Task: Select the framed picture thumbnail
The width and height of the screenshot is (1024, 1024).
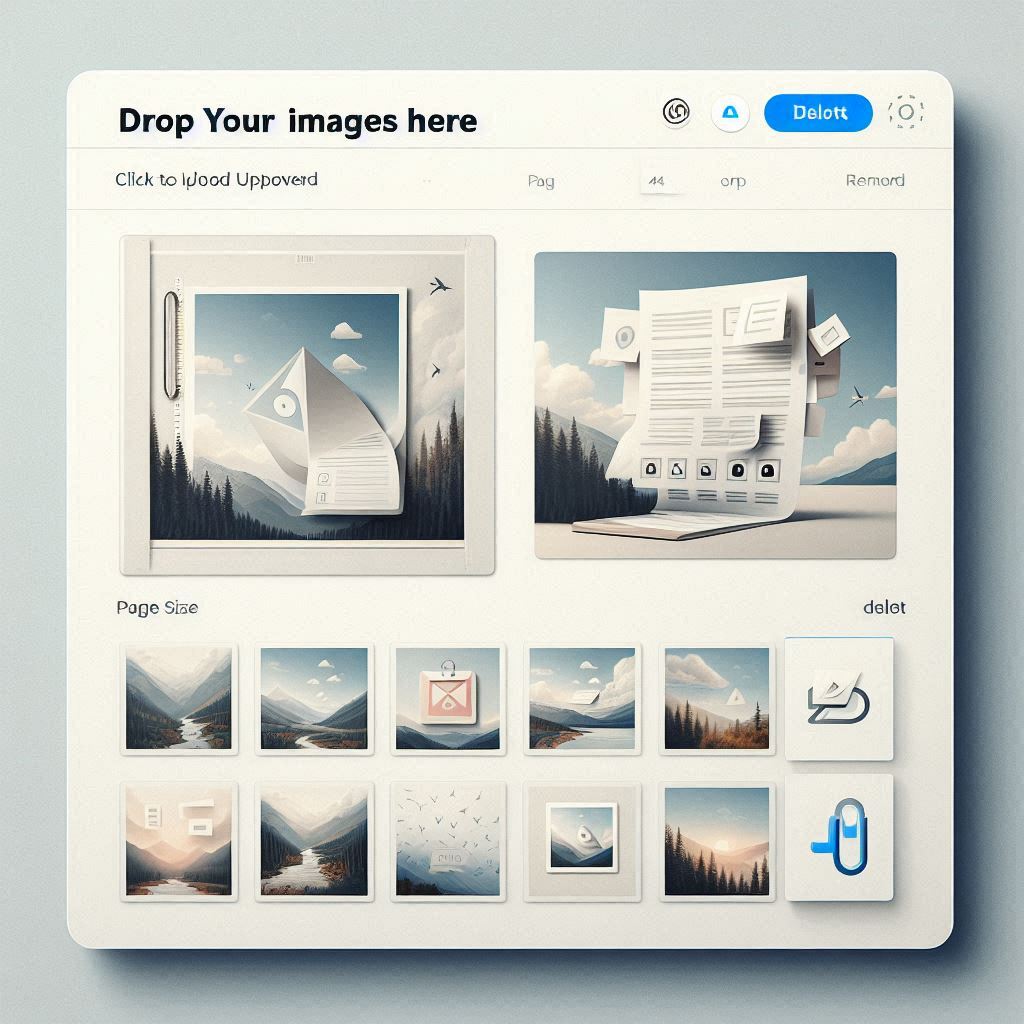Action: 581,840
